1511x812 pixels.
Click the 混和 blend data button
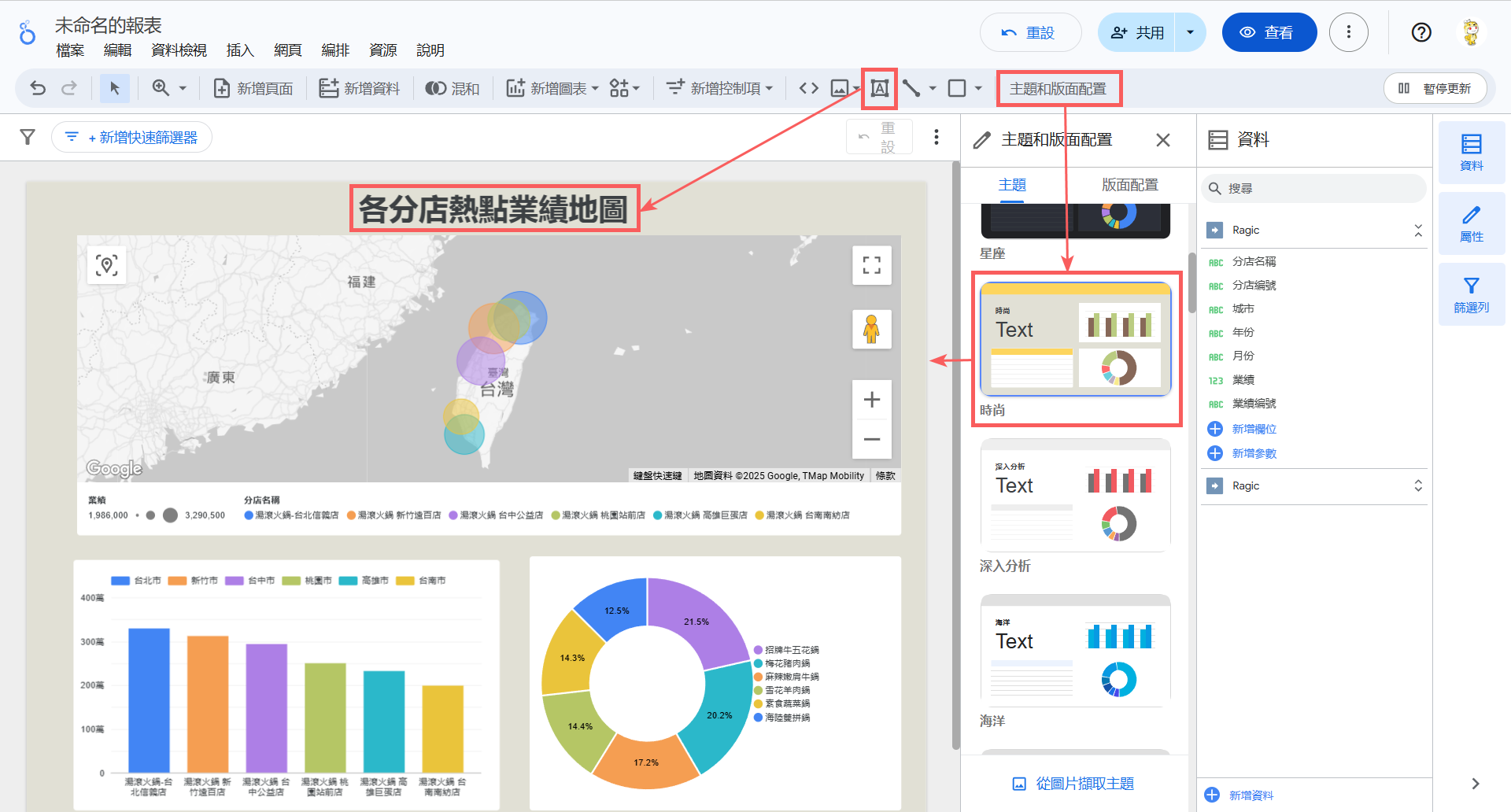(453, 88)
